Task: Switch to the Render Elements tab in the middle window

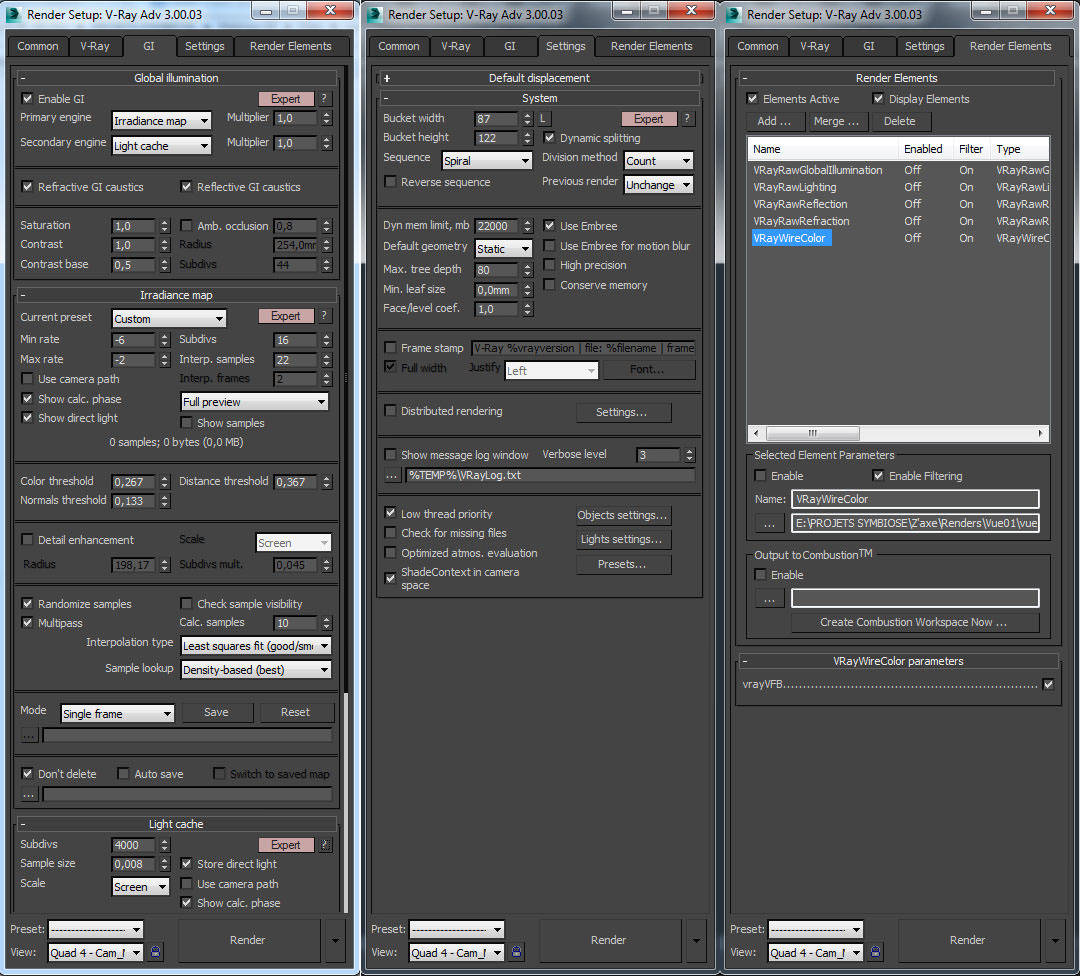Action: click(x=652, y=46)
